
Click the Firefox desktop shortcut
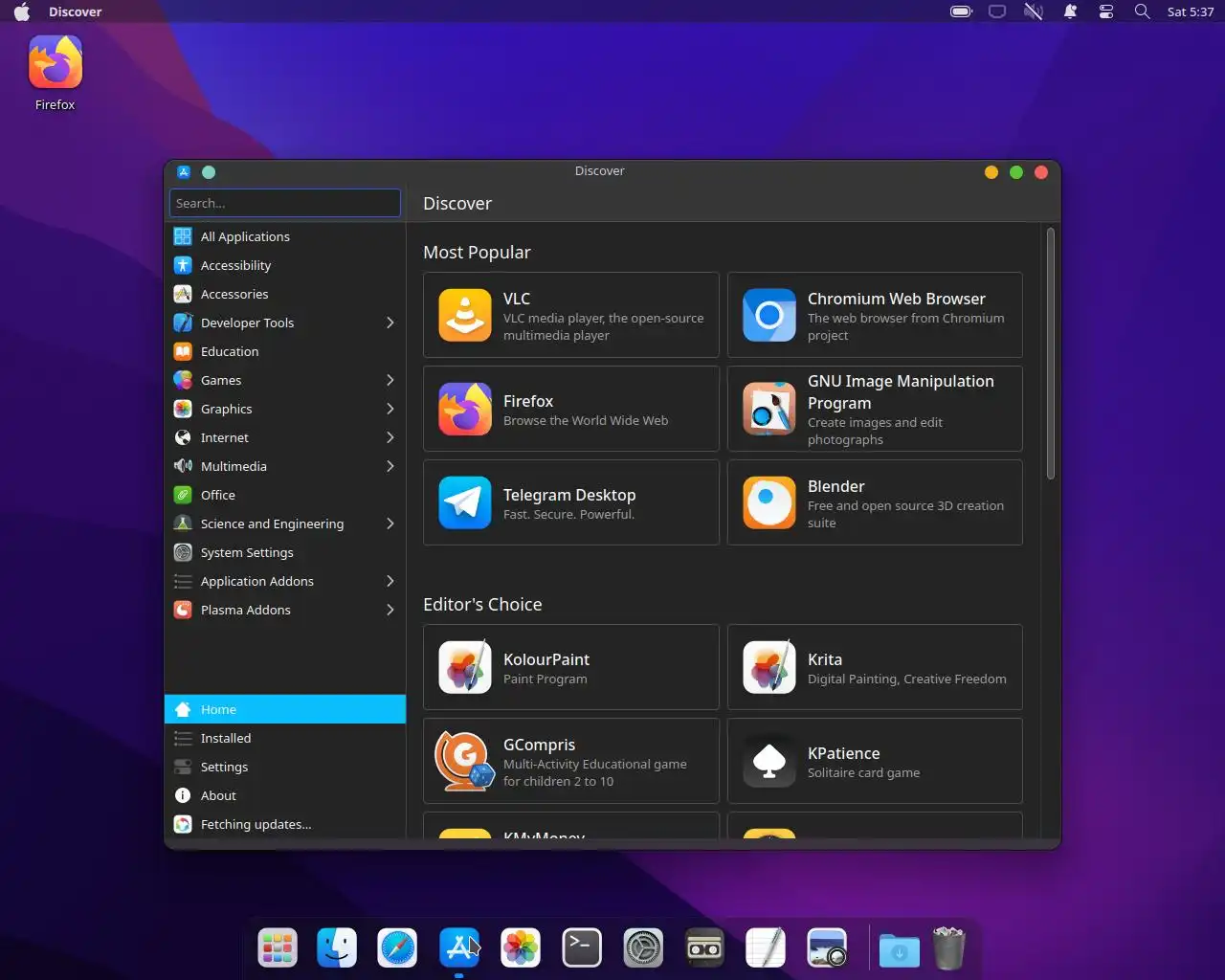[56, 74]
